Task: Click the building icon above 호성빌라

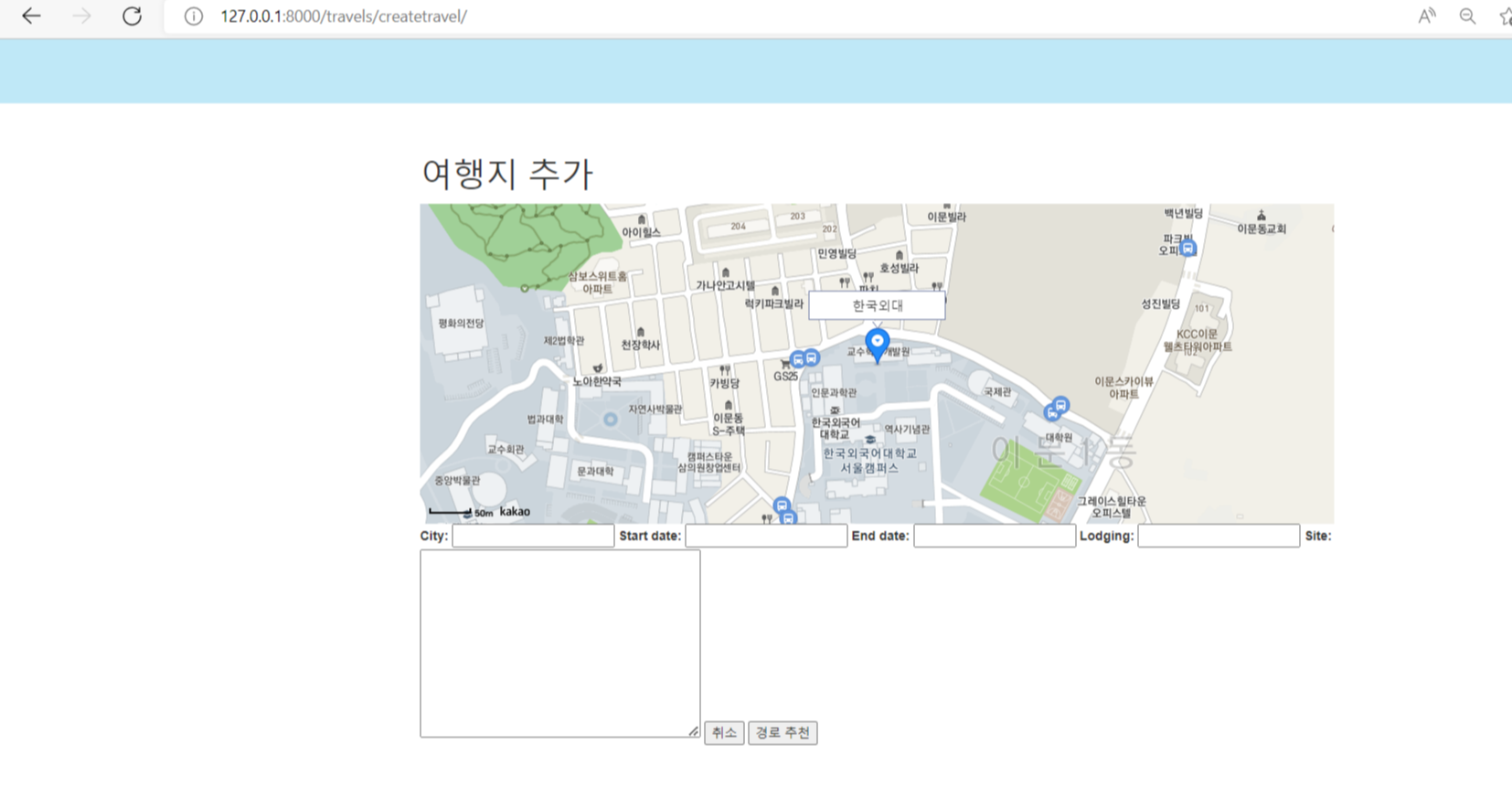Action: [x=900, y=255]
